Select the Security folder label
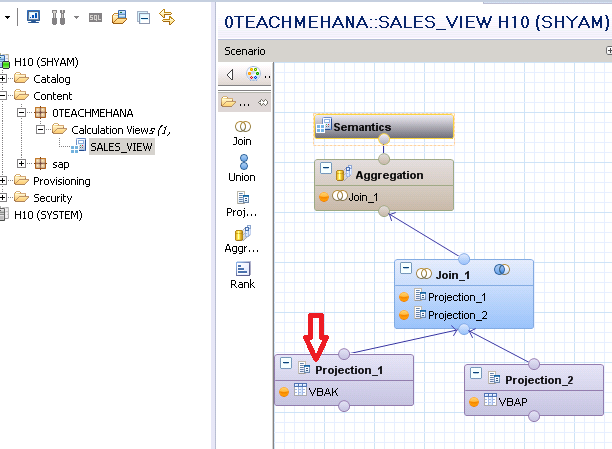 (x=53, y=198)
